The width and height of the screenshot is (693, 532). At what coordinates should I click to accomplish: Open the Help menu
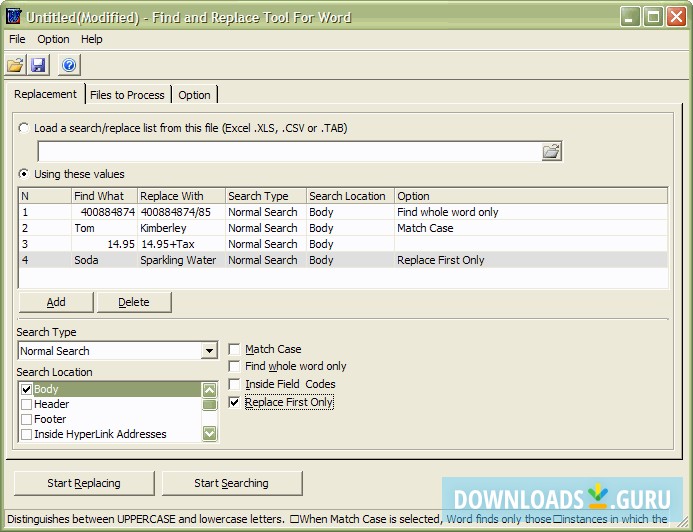click(91, 39)
